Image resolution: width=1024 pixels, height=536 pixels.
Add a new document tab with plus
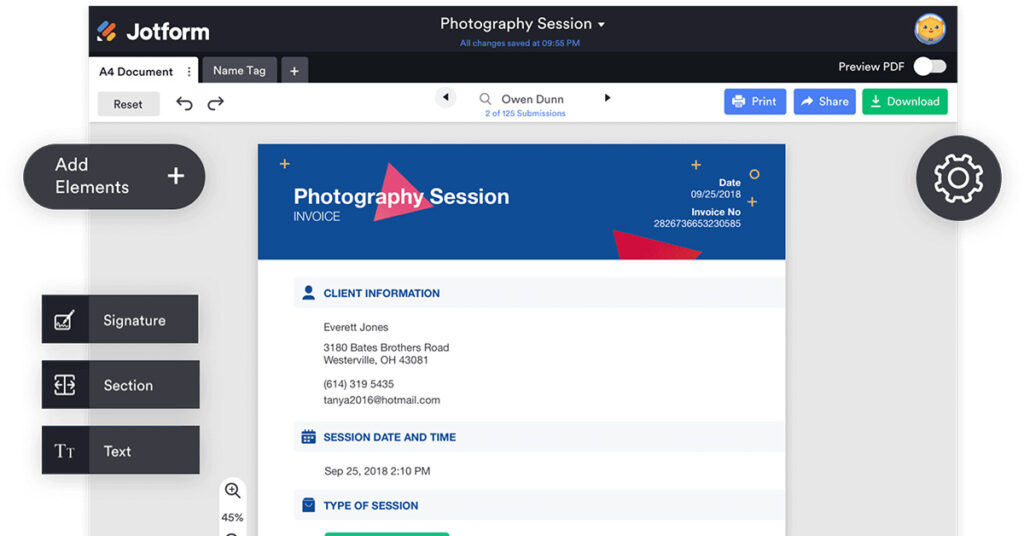tap(294, 71)
